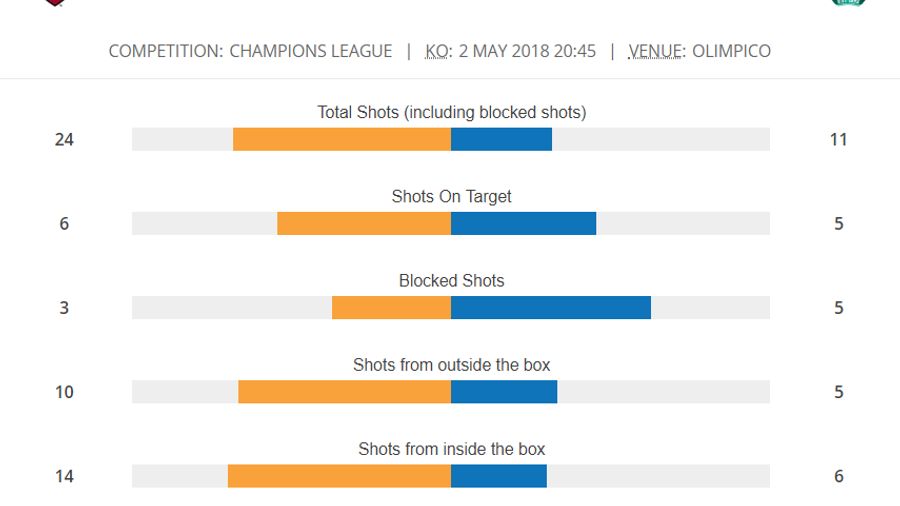Image resolution: width=900 pixels, height=506 pixels.
Task: Click the KO abbreviation label
Action: coord(437,51)
